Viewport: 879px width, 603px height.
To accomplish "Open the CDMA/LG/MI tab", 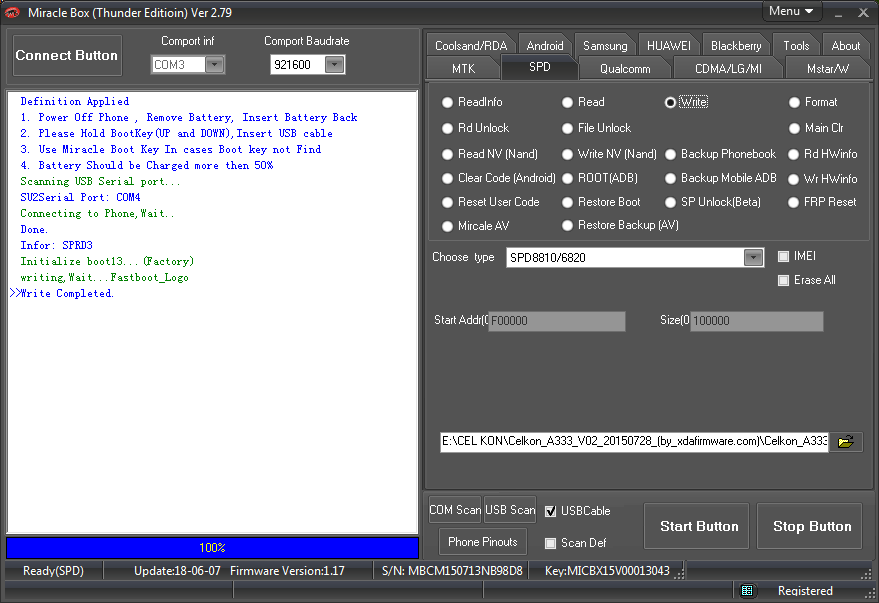I will (728, 68).
